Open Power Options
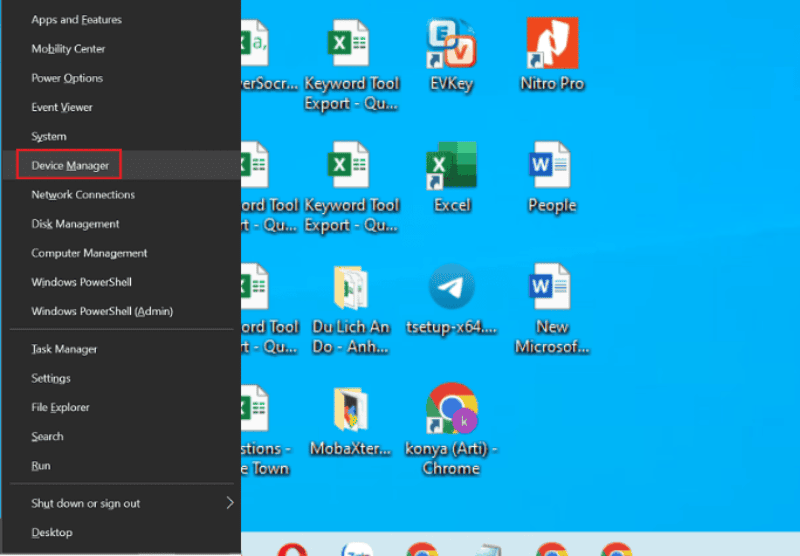 click(67, 78)
